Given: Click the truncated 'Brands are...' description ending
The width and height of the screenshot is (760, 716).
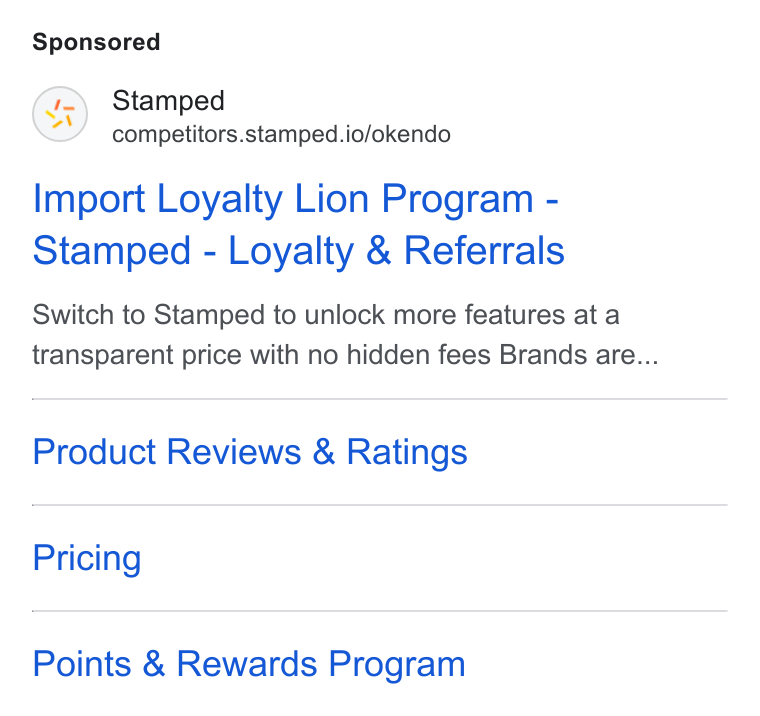Looking at the screenshot, I should 579,355.
